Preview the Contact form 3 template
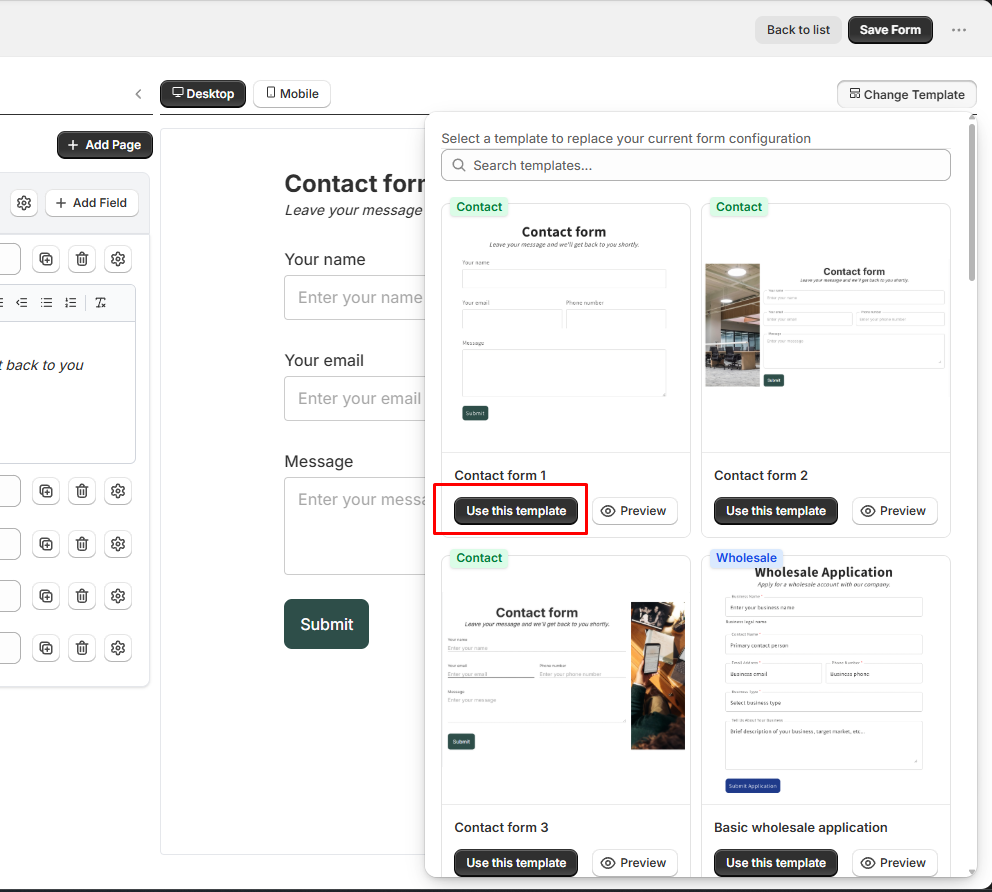 (x=635, y=862)
